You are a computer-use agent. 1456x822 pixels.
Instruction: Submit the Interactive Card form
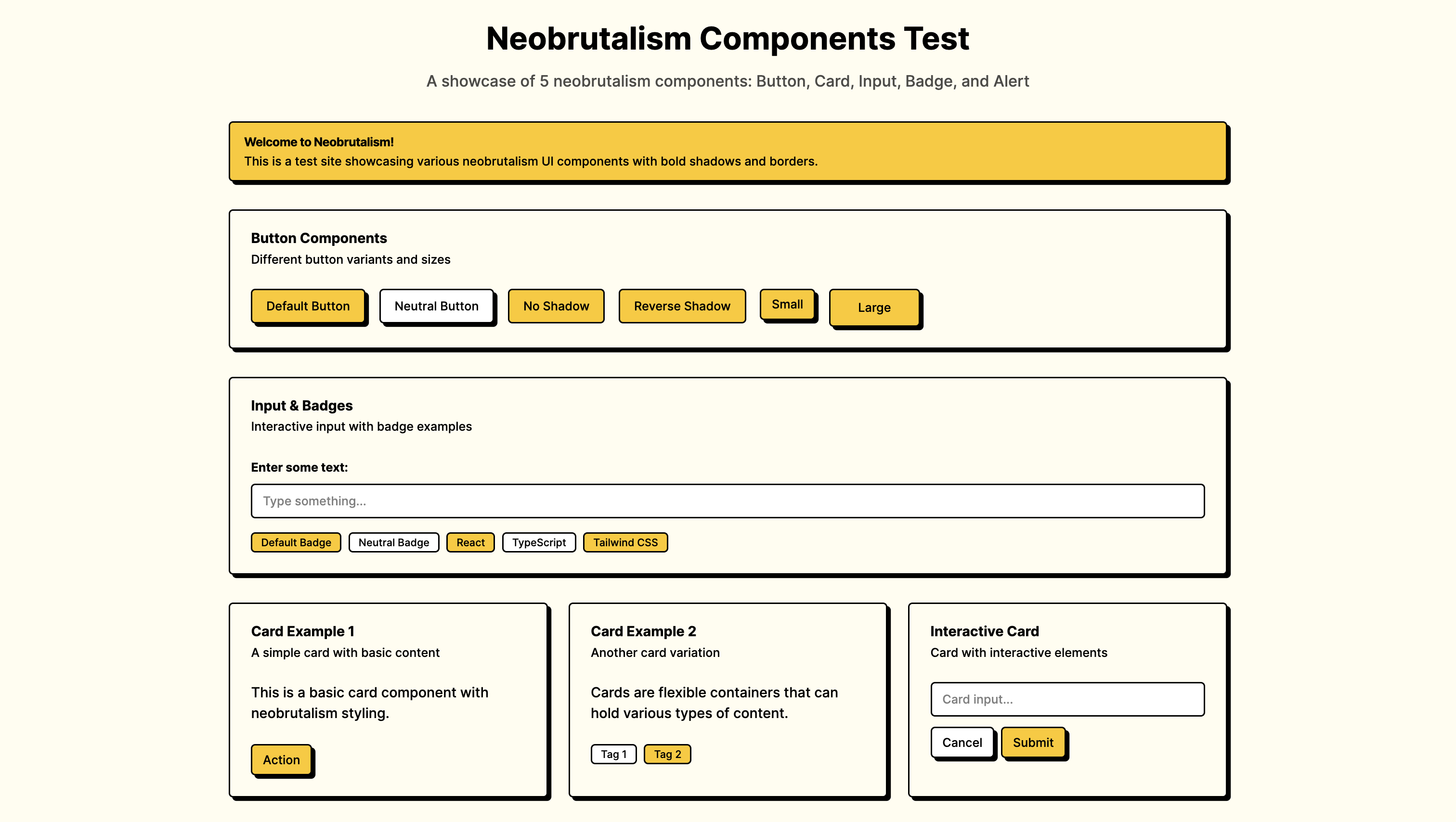tap(1033, 742)
